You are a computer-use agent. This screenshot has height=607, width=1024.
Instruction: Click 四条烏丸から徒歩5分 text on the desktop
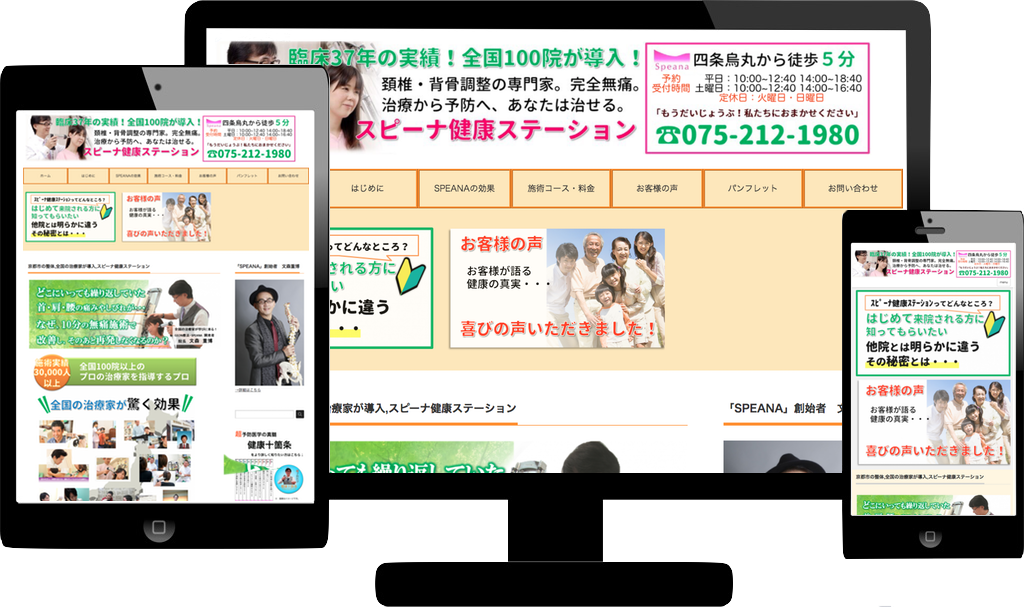click(773, 59)
